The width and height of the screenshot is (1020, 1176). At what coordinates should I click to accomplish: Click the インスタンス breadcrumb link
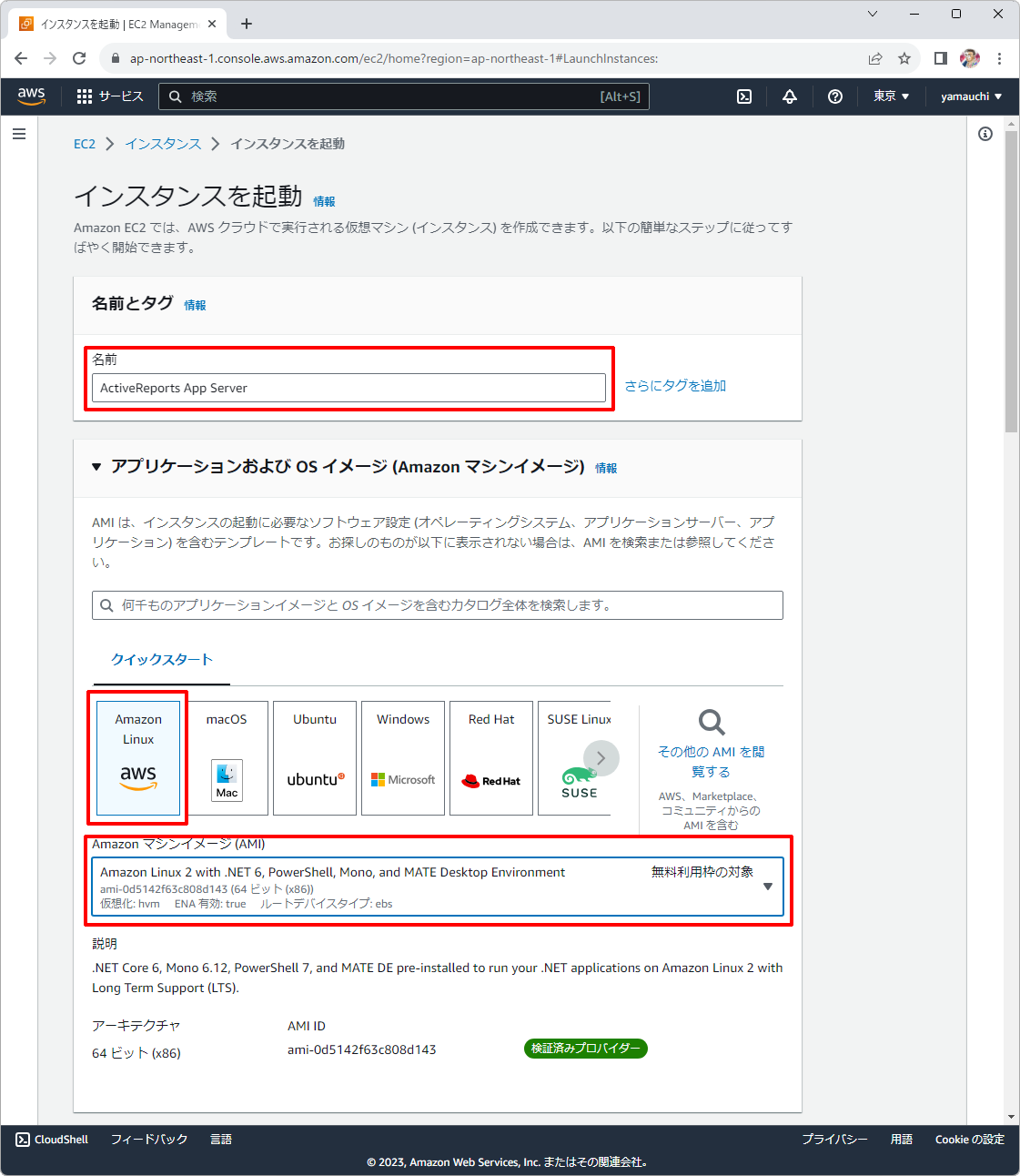point(163,144)
